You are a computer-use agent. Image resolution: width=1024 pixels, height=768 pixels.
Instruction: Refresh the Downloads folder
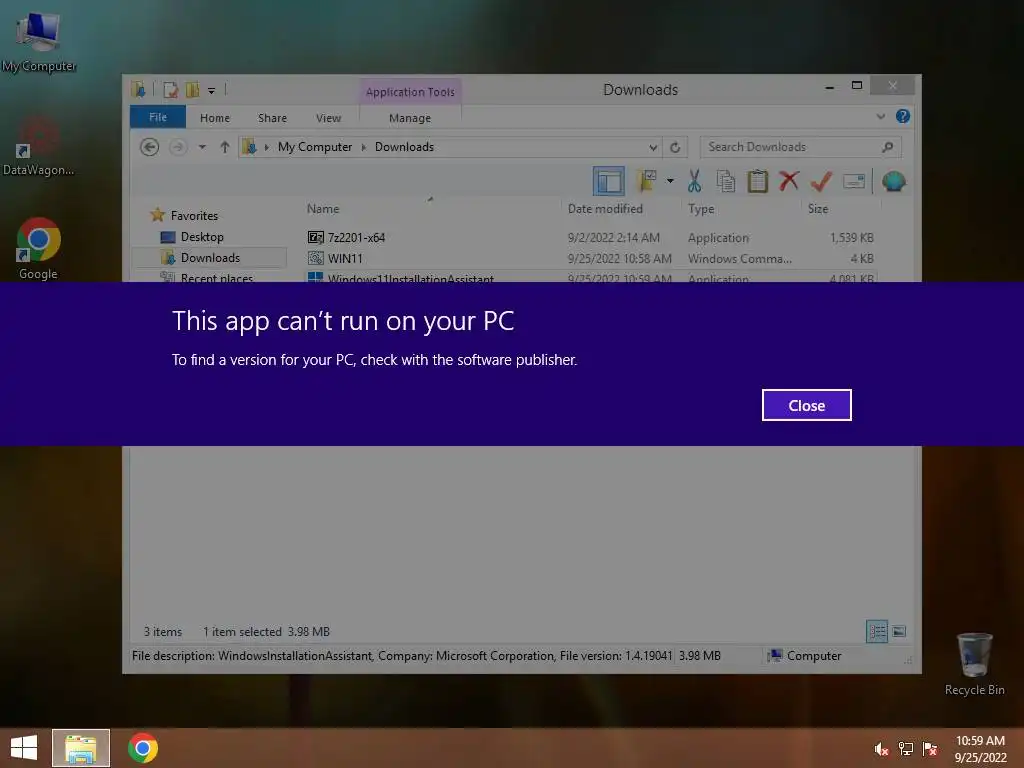click(x=675, y=148)
